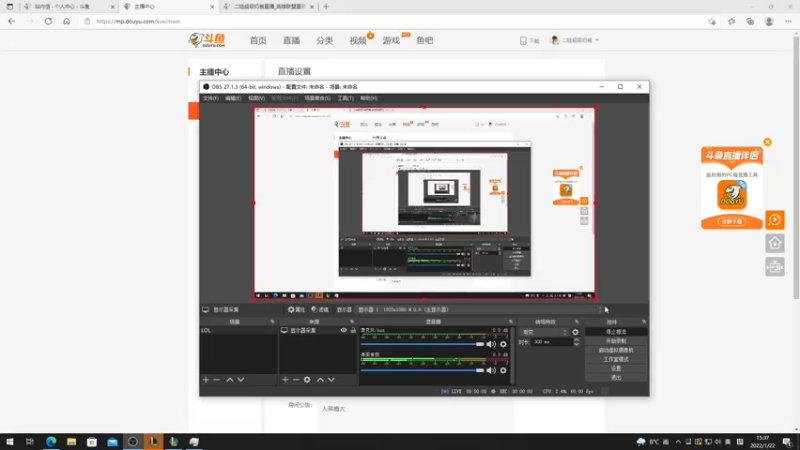The image size is (800, 450).
Task: Open 分类 link in Douyu navigation
Action: point(324,40)
